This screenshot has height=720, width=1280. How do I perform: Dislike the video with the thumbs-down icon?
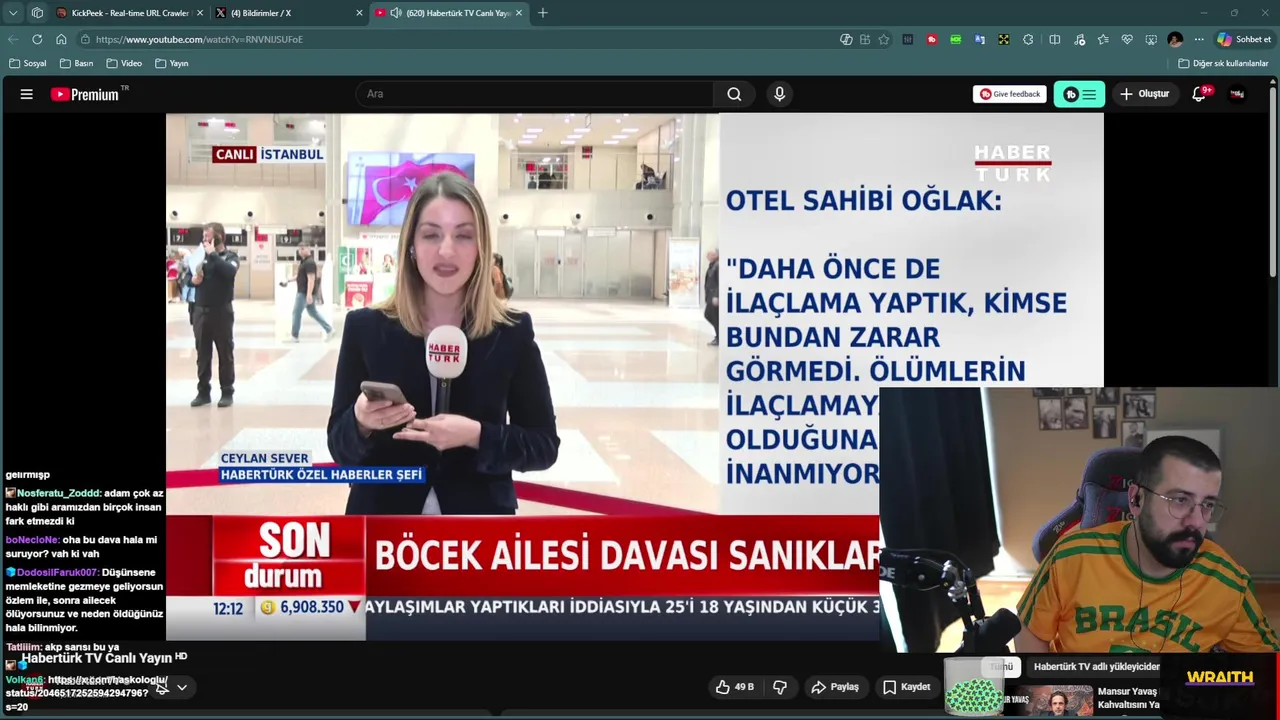click(x=780, y=687)
